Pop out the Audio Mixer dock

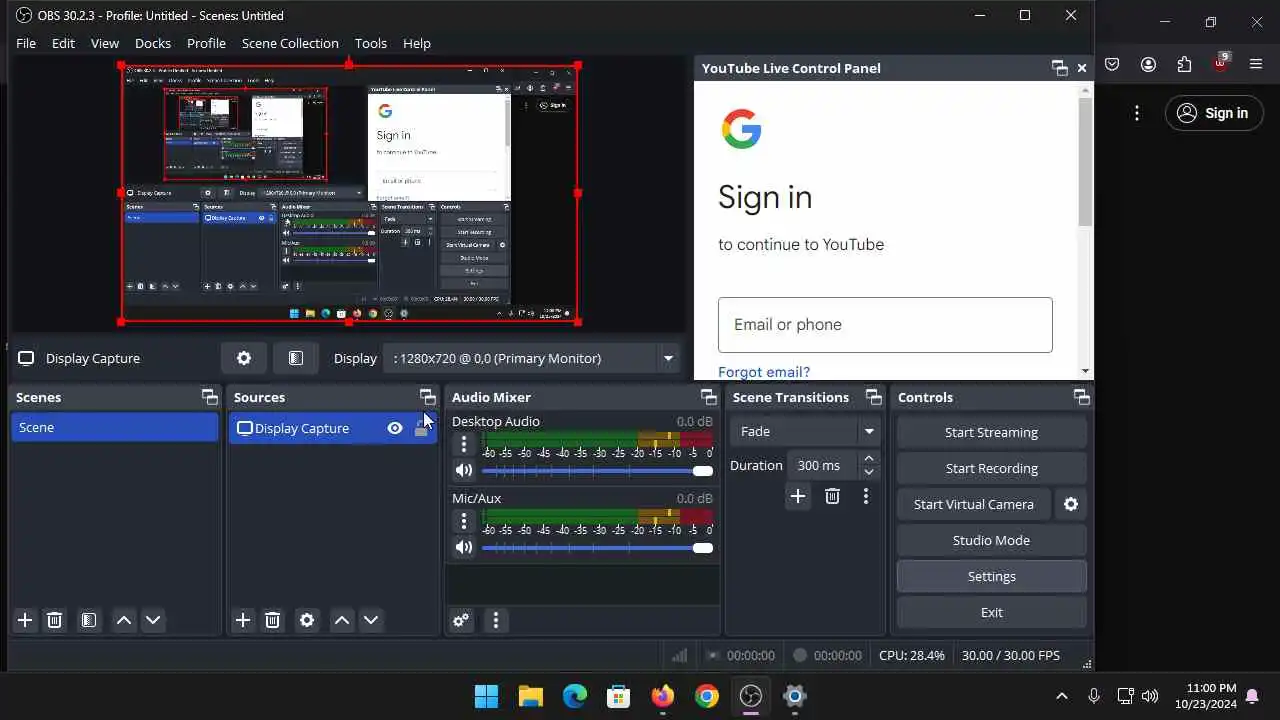(708, 397)
